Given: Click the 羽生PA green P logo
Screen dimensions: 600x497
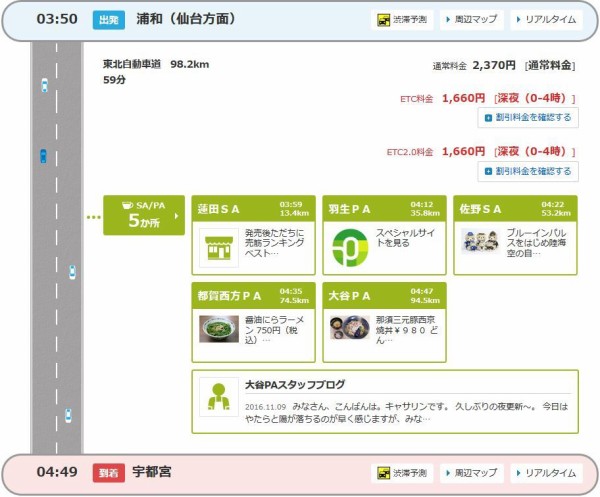Looking at the screenshot, I should (350, 248).
